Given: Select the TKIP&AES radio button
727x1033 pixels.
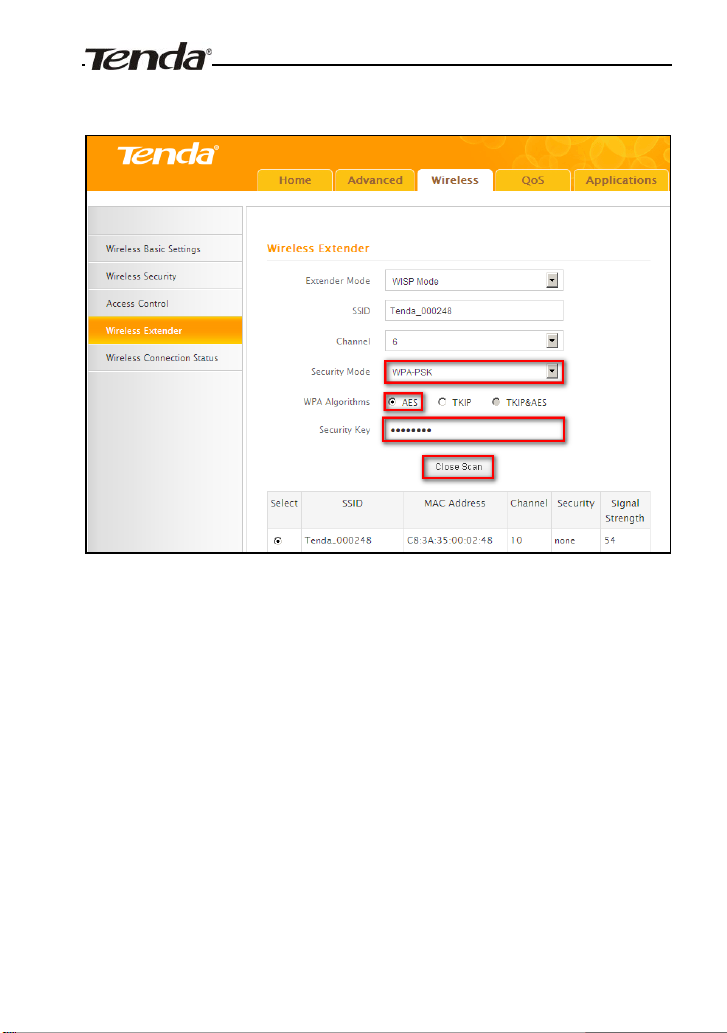Looking at the screenshot, I should 496,402.
